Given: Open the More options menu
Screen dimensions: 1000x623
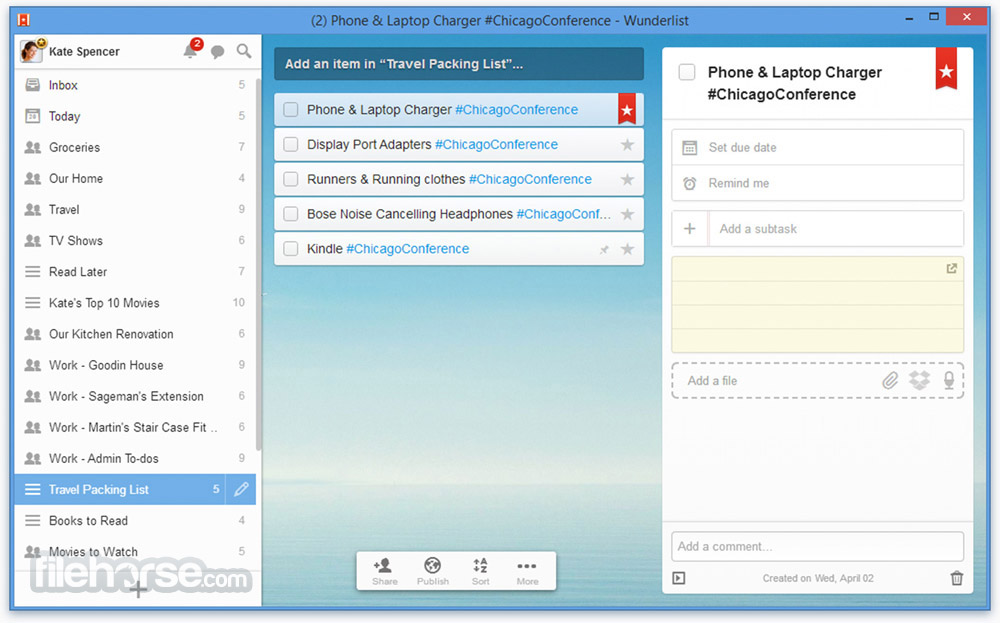Looking at the screenshot, I should click(527, 571).
